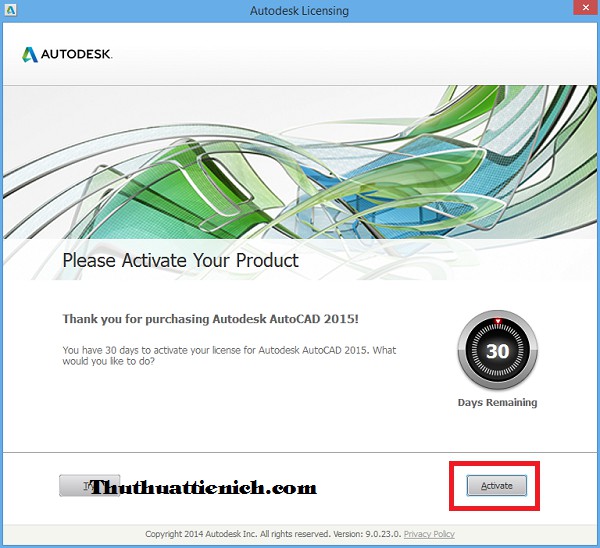Click the number 30 in the countdown timer
The width and height of the screenshot is (600, 548).
[x=497, y=351]
